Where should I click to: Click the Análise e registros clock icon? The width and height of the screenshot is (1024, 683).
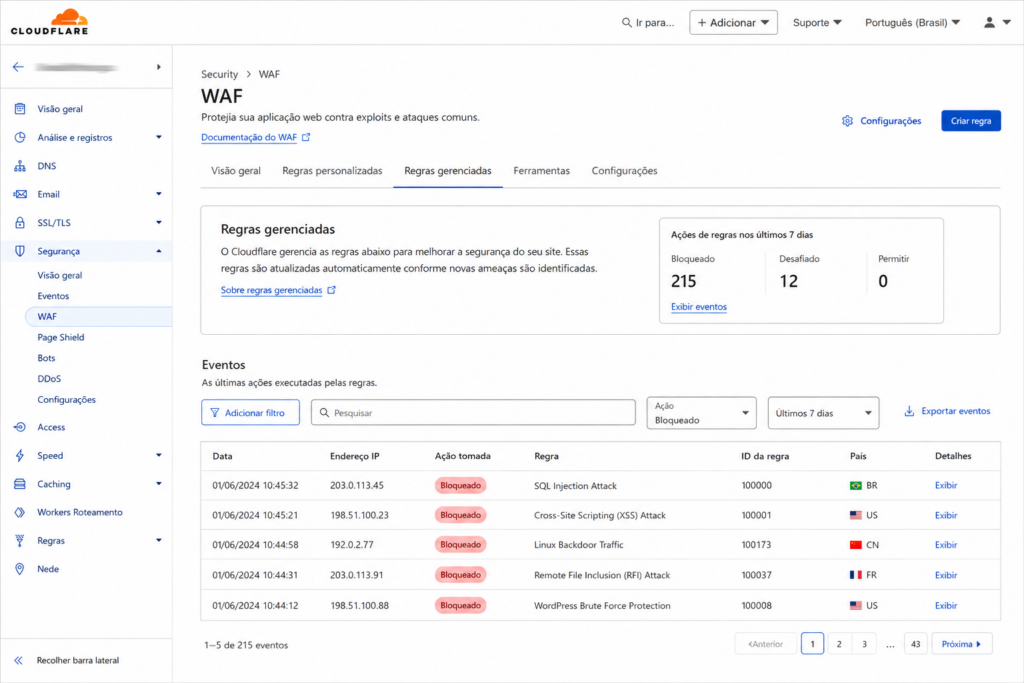pyautogui.click(x=20, y=137)
